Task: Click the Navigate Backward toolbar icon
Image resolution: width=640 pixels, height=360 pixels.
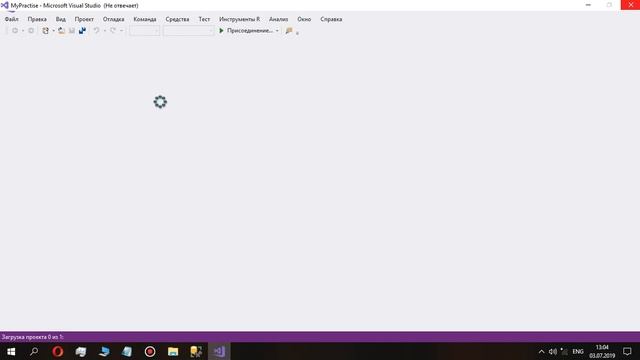Action: point(15,31)
